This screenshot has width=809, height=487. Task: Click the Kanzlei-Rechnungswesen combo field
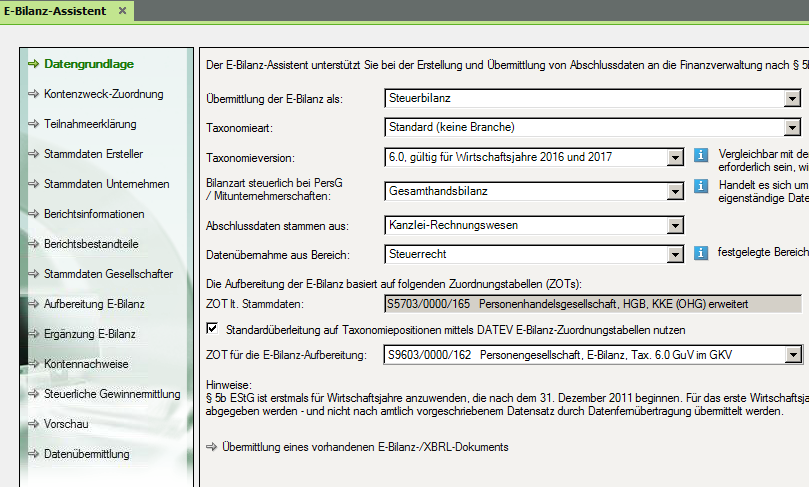tap(534, 225)
